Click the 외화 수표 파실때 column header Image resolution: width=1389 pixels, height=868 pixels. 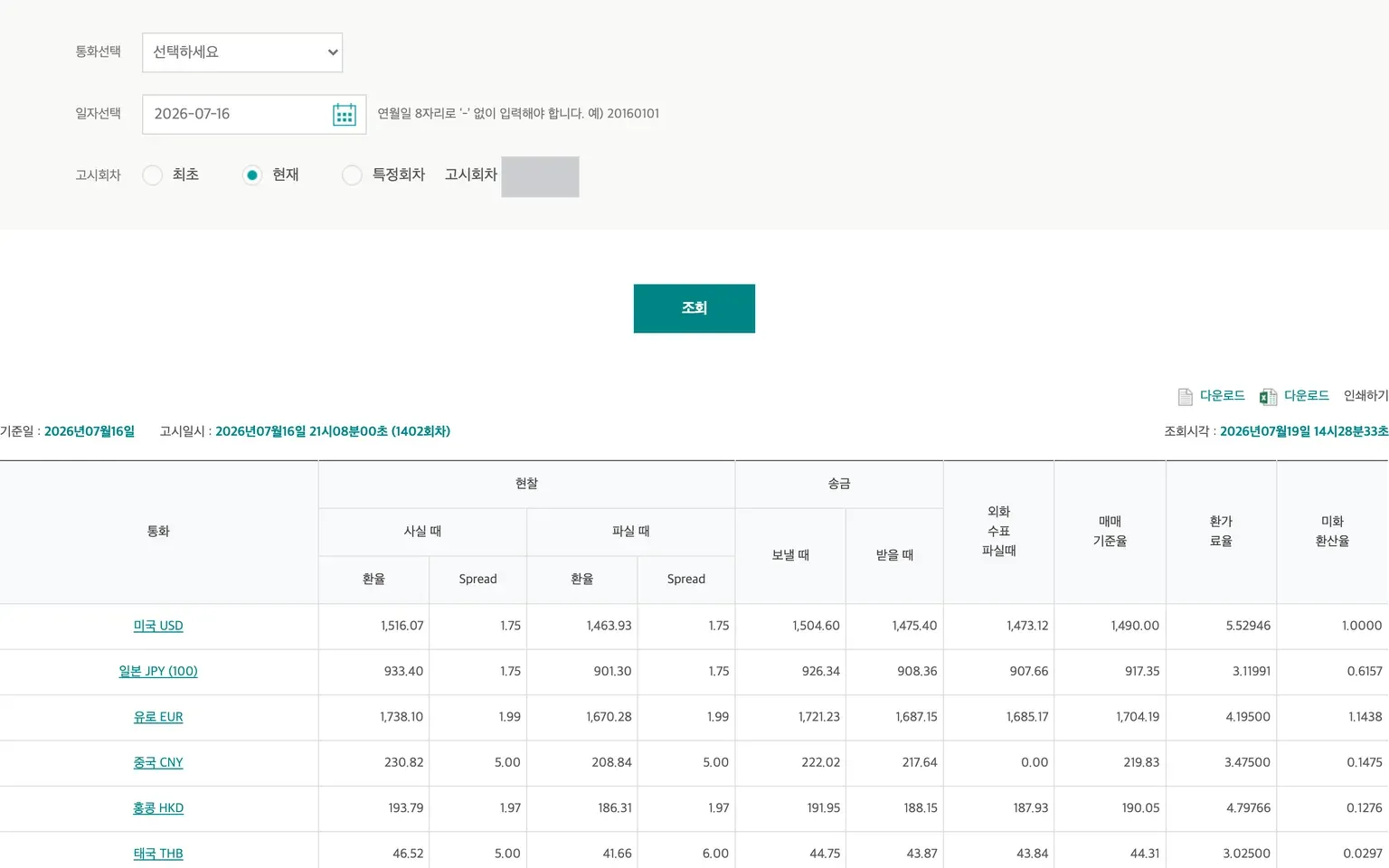(x=998, y=532)
